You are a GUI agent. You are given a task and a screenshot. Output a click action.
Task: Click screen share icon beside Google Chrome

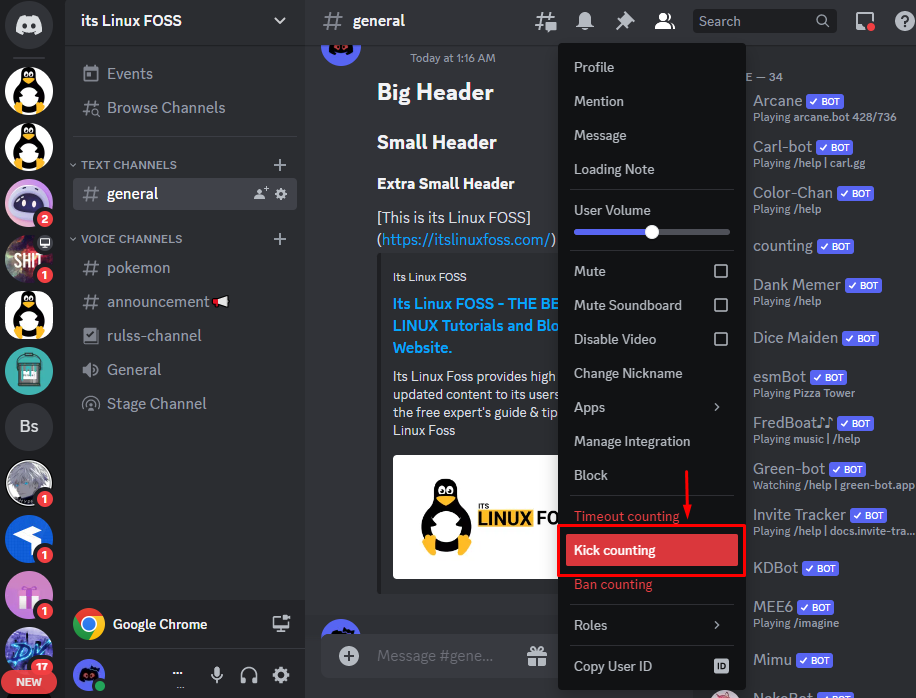coord(281,624)
